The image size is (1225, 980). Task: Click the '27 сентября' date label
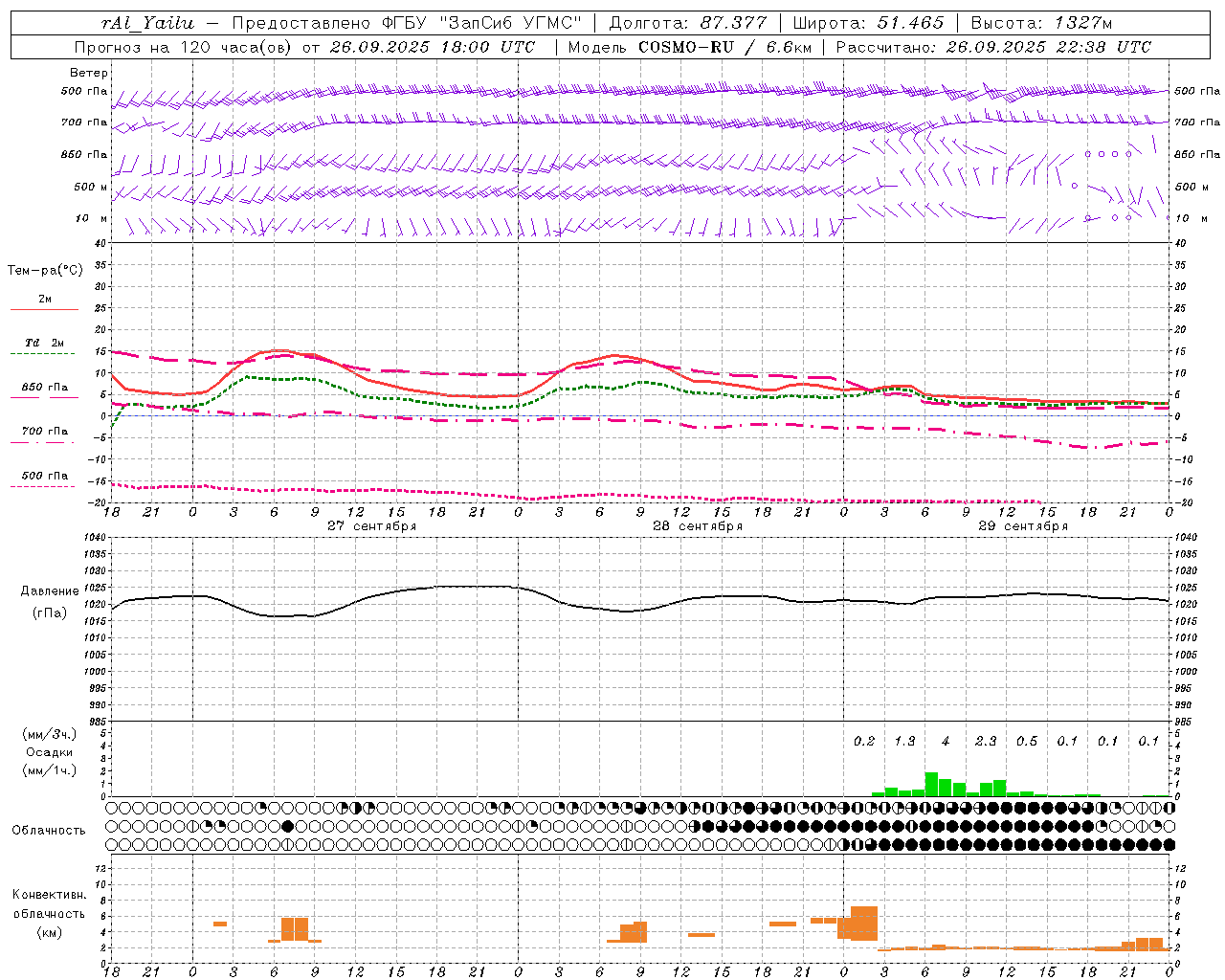point(371,526)
